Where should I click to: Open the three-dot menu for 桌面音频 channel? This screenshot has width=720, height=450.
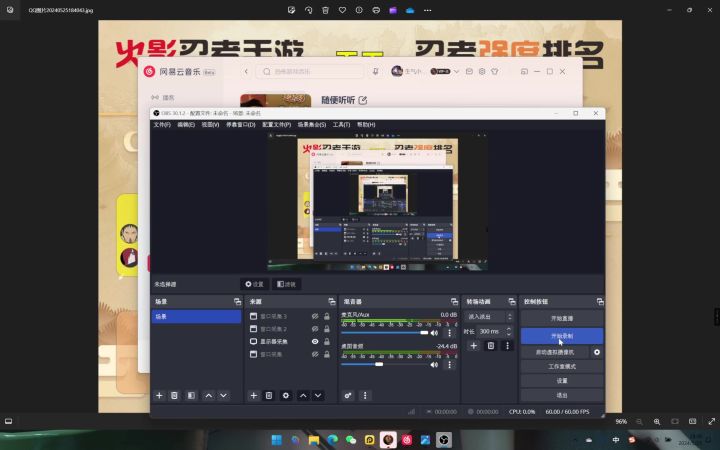450,365
